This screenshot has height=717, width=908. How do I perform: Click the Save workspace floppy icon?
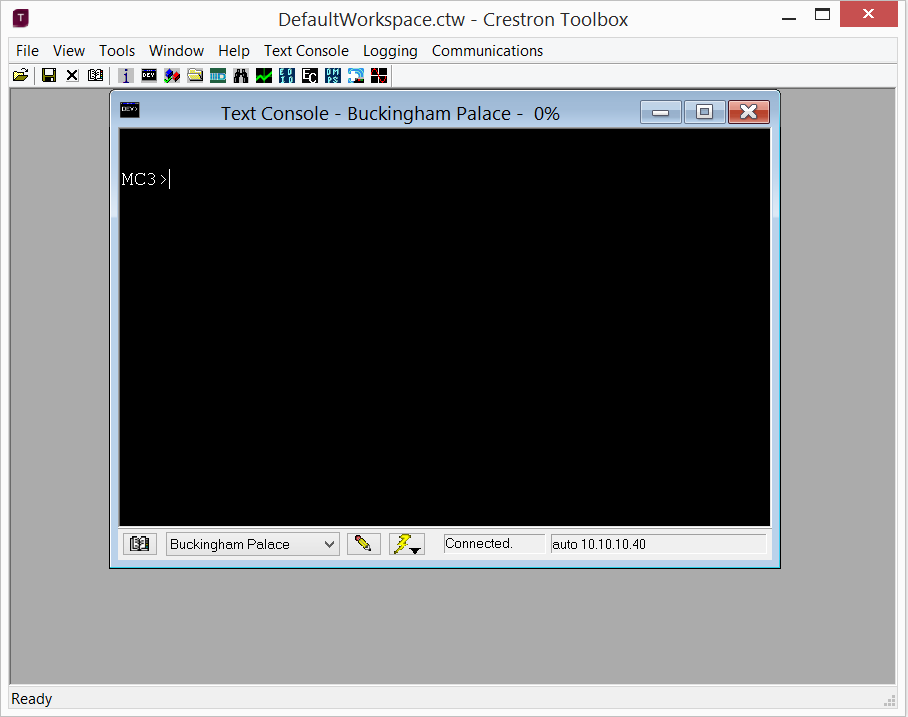point(49,75)
